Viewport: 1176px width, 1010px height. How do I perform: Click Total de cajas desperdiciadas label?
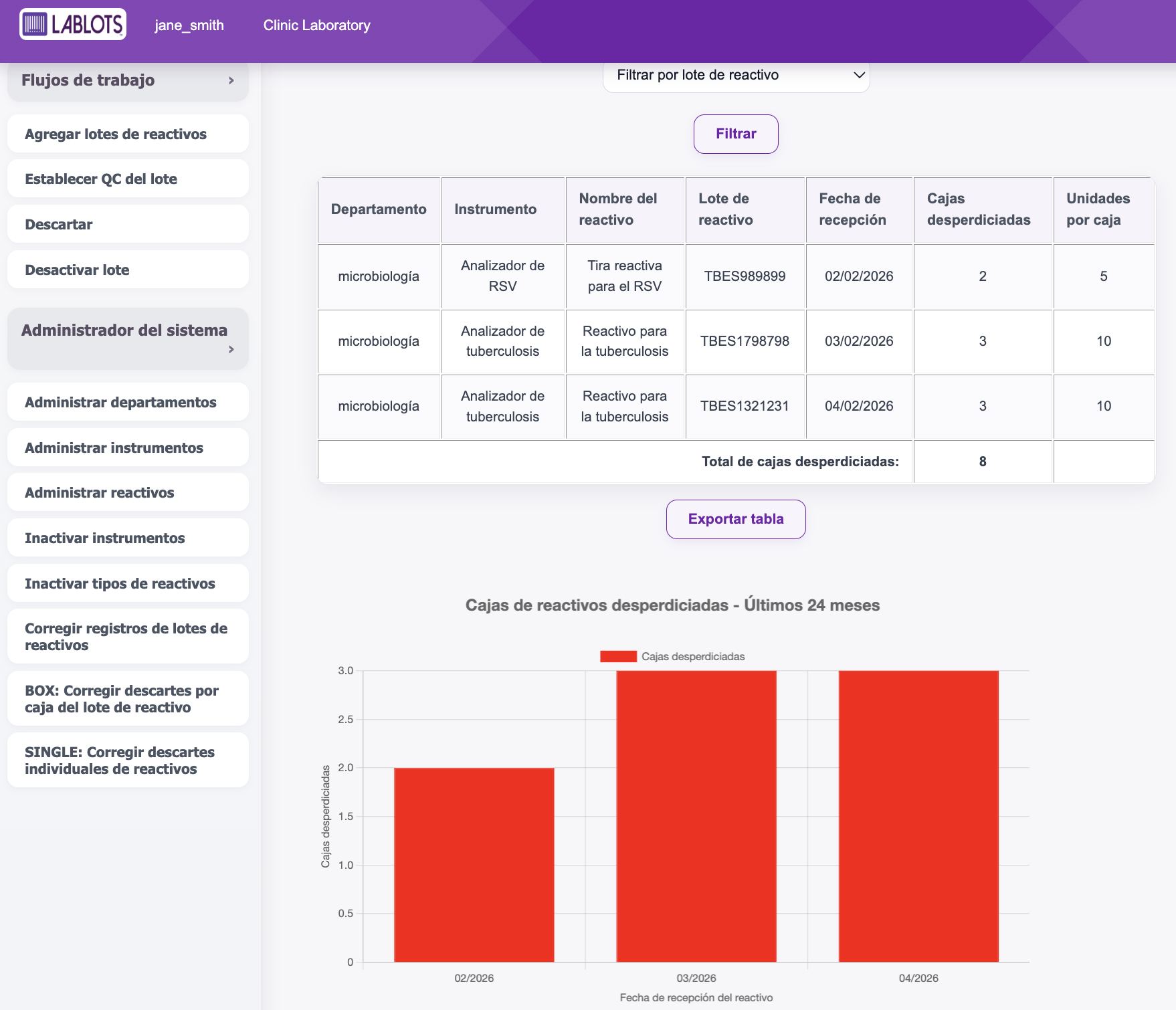[800, 462]
